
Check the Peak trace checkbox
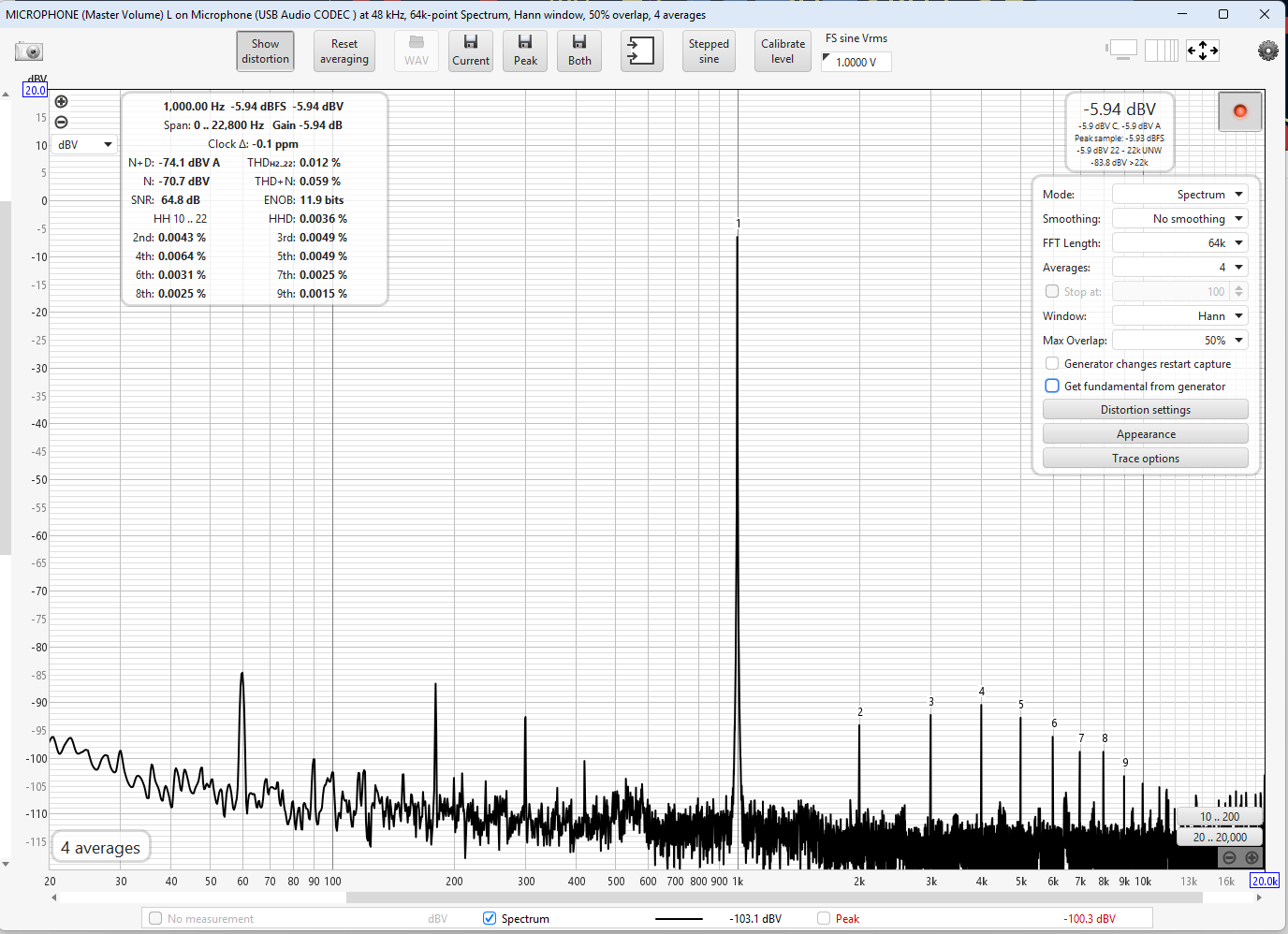tap(824, 918)
